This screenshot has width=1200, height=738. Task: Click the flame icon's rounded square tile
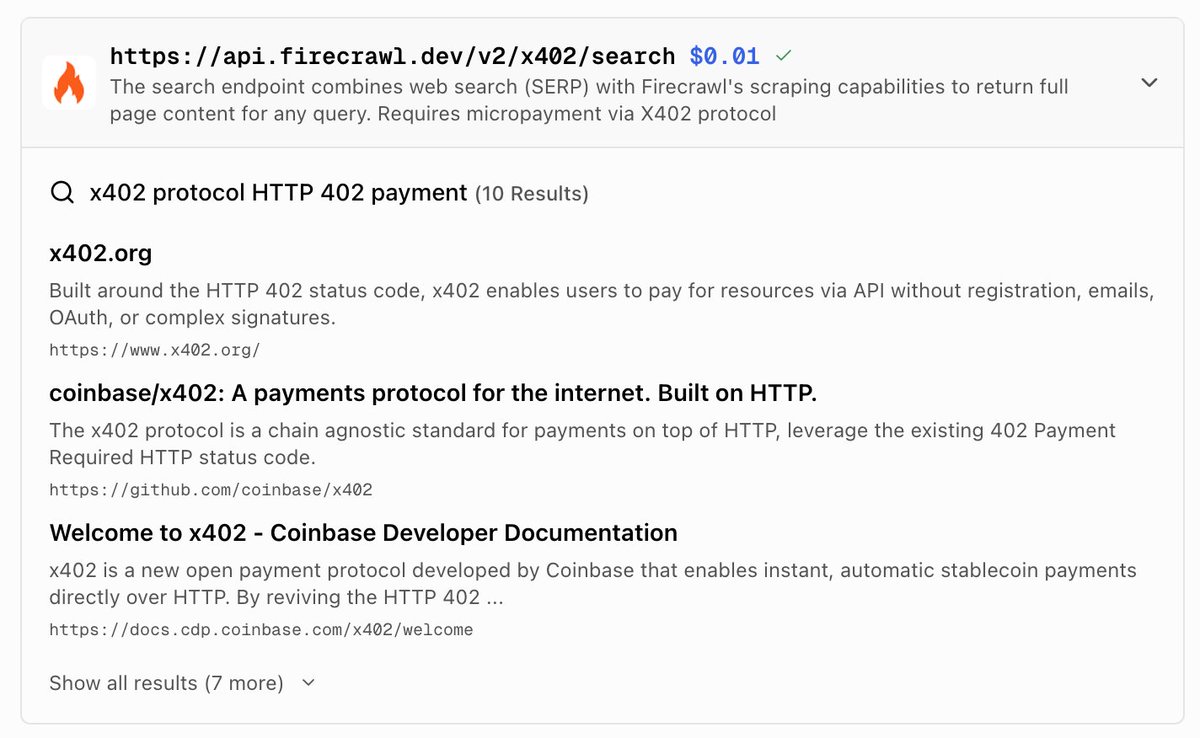coord(68,84)
